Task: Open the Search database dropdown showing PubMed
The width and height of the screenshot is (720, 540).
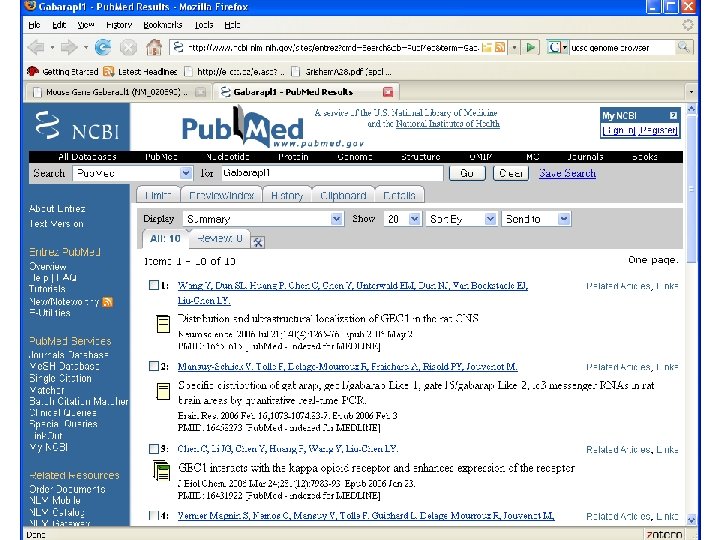Action: point(132,173)
